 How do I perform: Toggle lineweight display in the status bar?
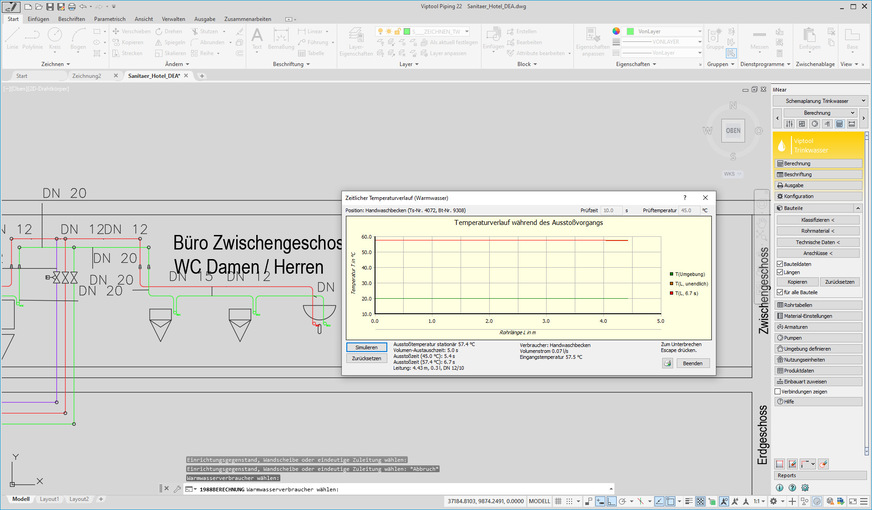(689, 501)
